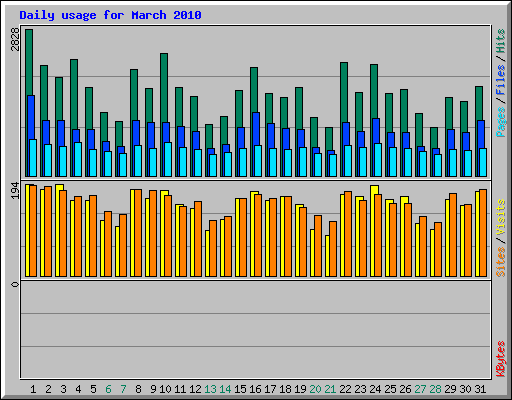Select the cyan Pages bar for day 1

pos(33,158)
